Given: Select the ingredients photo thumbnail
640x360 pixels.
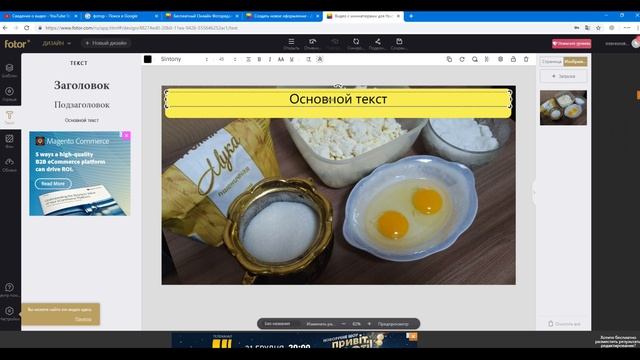Looking at the screenshot, I should point(563,108).
